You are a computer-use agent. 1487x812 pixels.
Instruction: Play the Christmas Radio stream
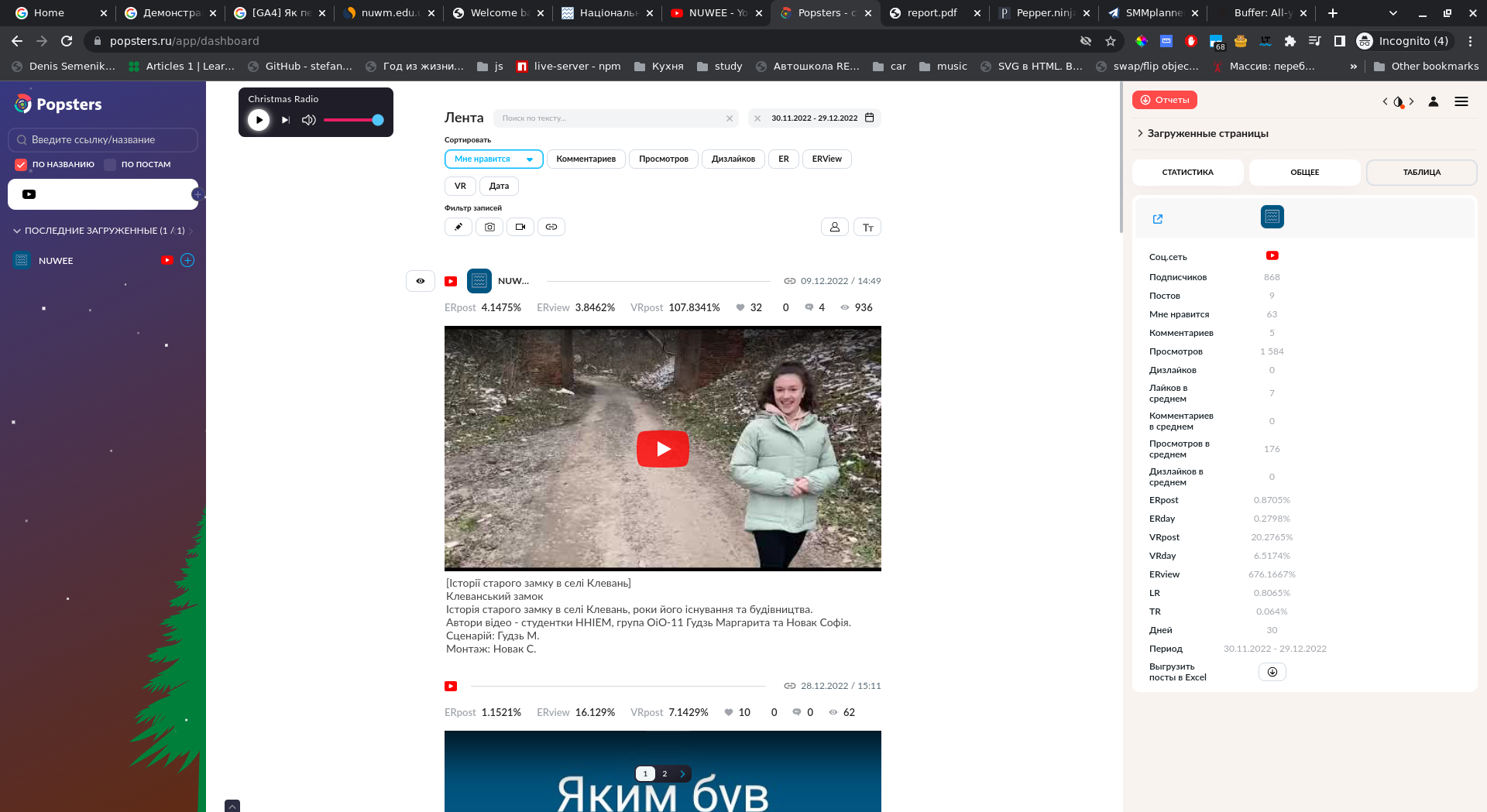pyautogui.click(x=259, y=120)
